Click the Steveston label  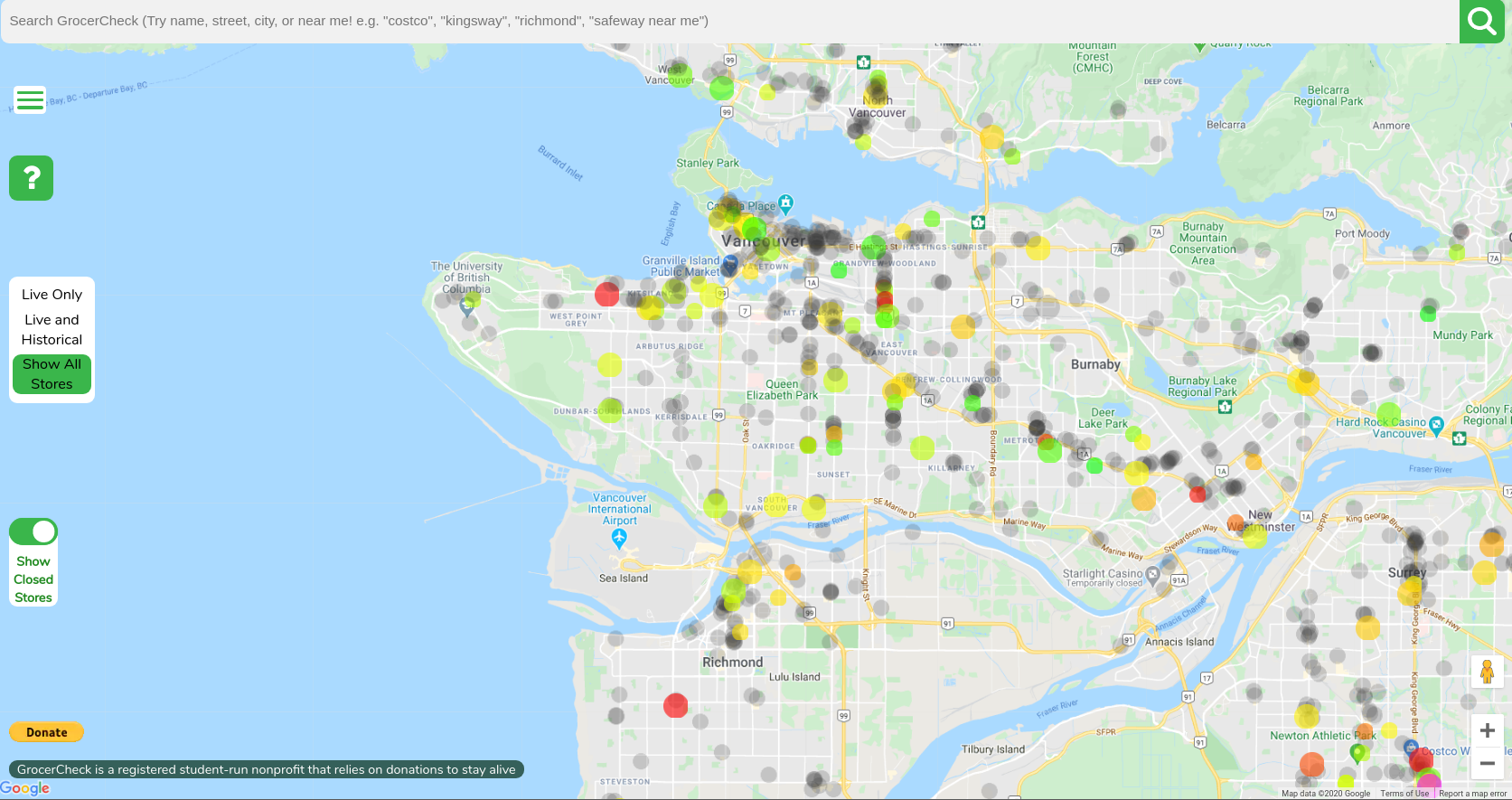coord(625,782)
